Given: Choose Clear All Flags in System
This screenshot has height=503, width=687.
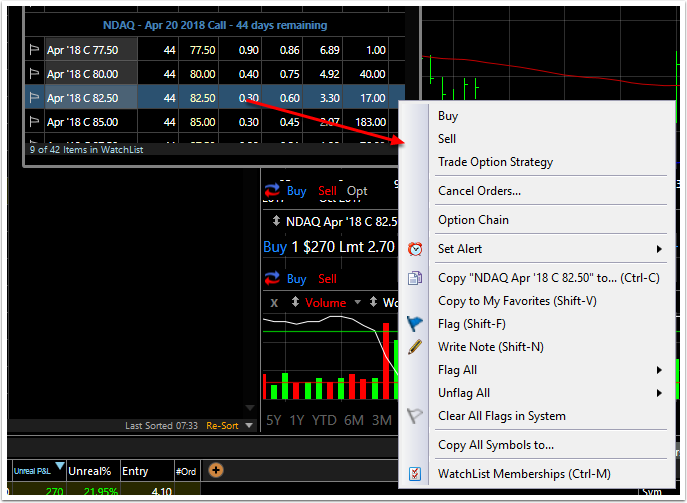Looking at the screenshot, I should coord(502,416).
